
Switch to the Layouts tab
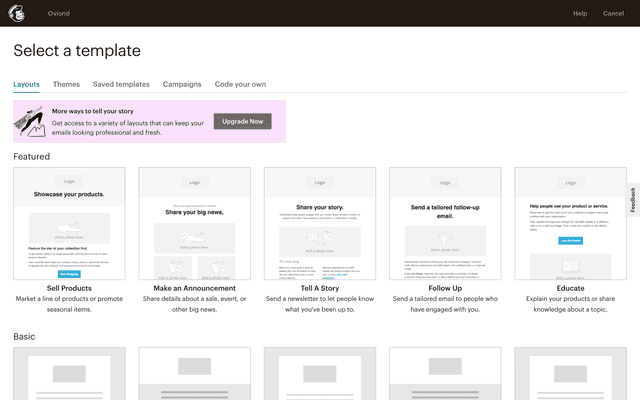(x=27, y=84)
